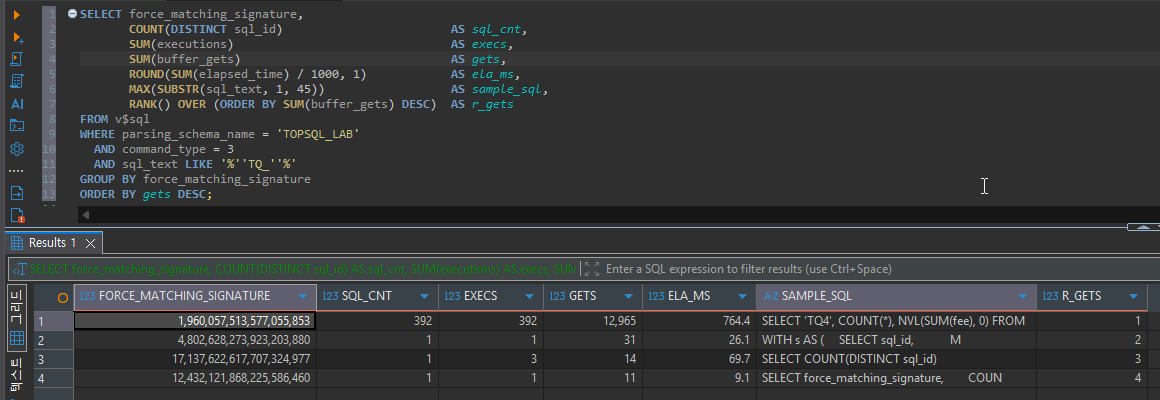
Task: Select result row number 3 header
Action: pos(53,359)
